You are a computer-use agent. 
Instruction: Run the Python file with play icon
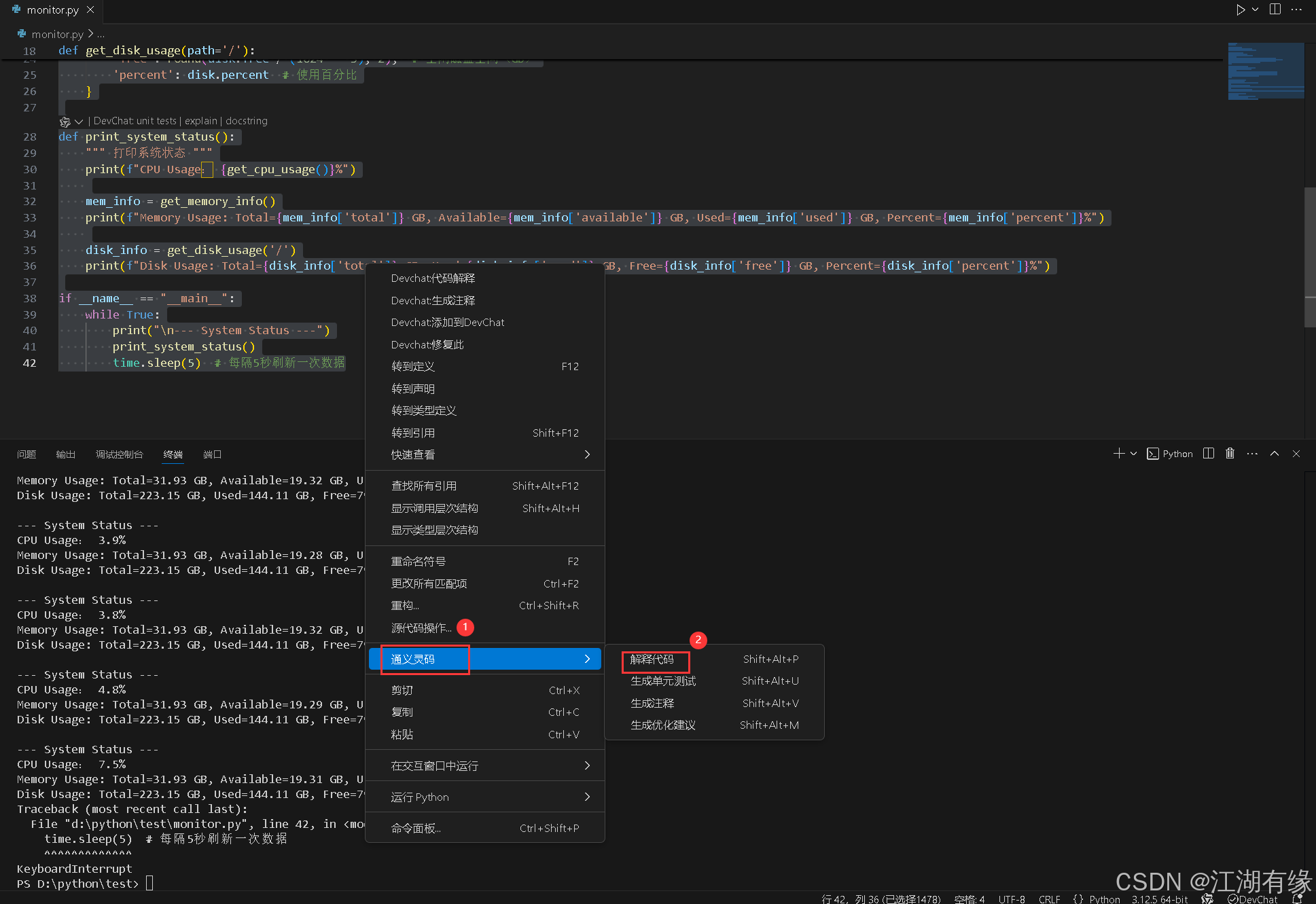pos(1241,10)
